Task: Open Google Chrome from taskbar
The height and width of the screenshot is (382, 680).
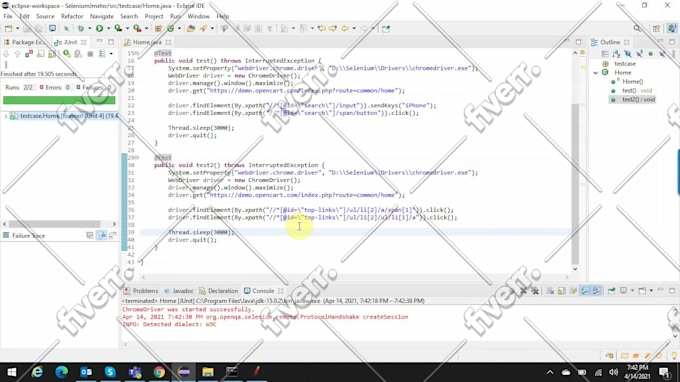Action: 159,372
